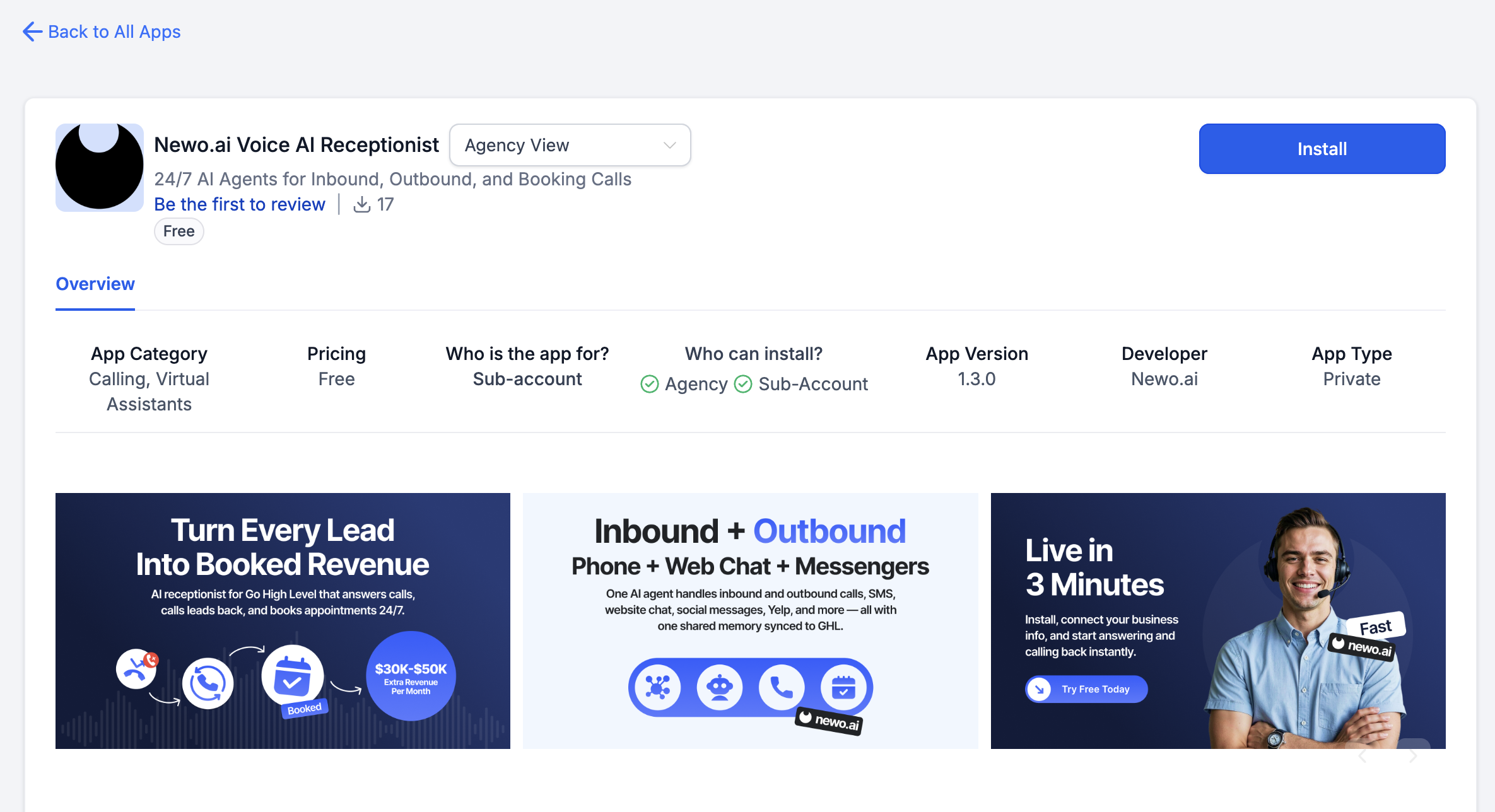The image size is (1495, 812).
Task: Click the green check icon beside Agency
Action: [x=650, y=384]
